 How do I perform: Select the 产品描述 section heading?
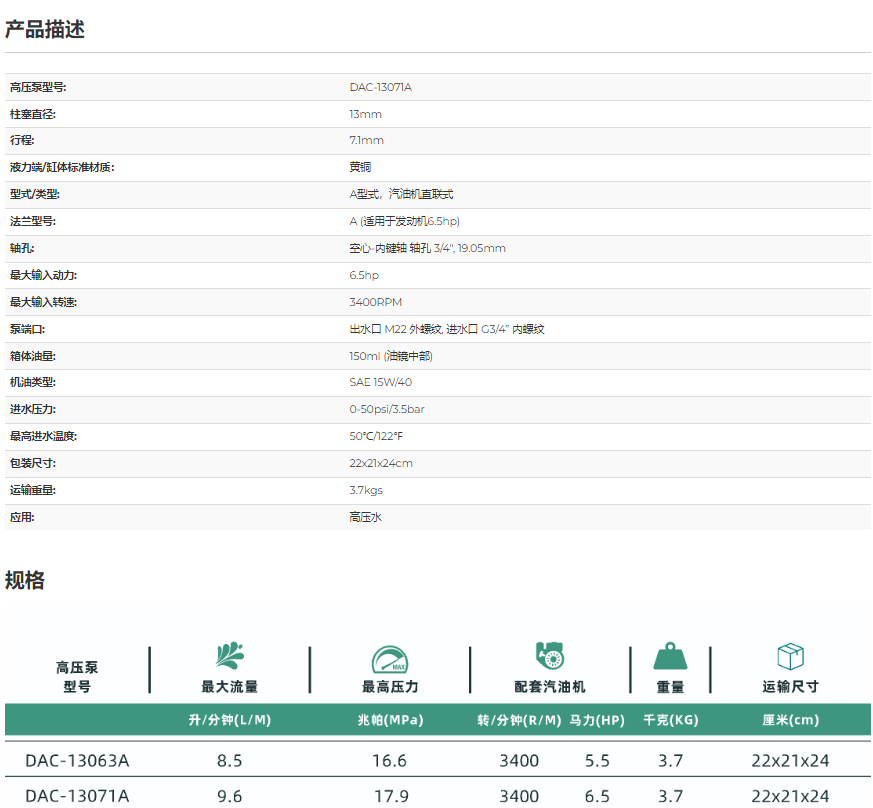coord(45,30)
